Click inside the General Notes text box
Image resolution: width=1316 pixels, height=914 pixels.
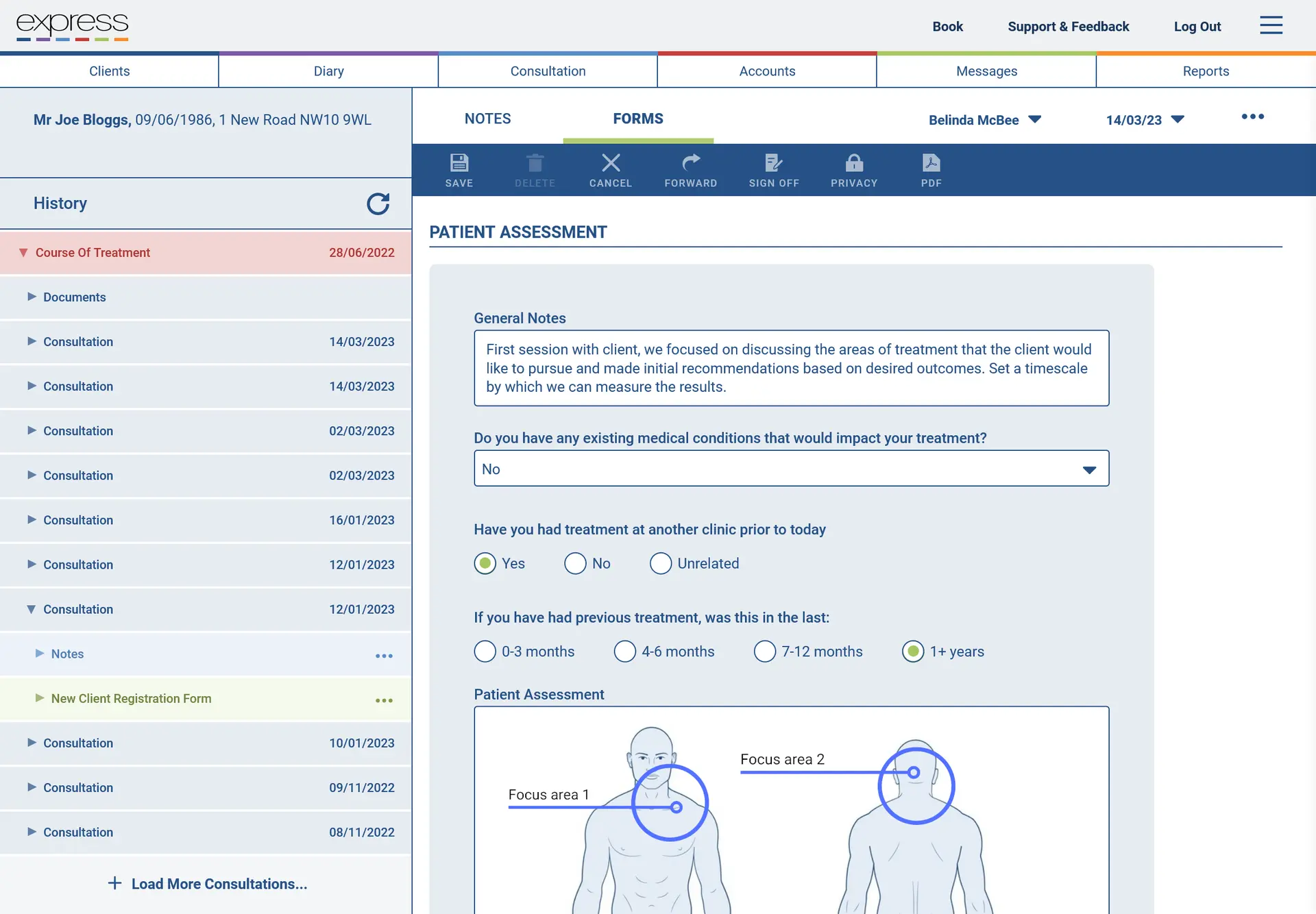[790, 368]
